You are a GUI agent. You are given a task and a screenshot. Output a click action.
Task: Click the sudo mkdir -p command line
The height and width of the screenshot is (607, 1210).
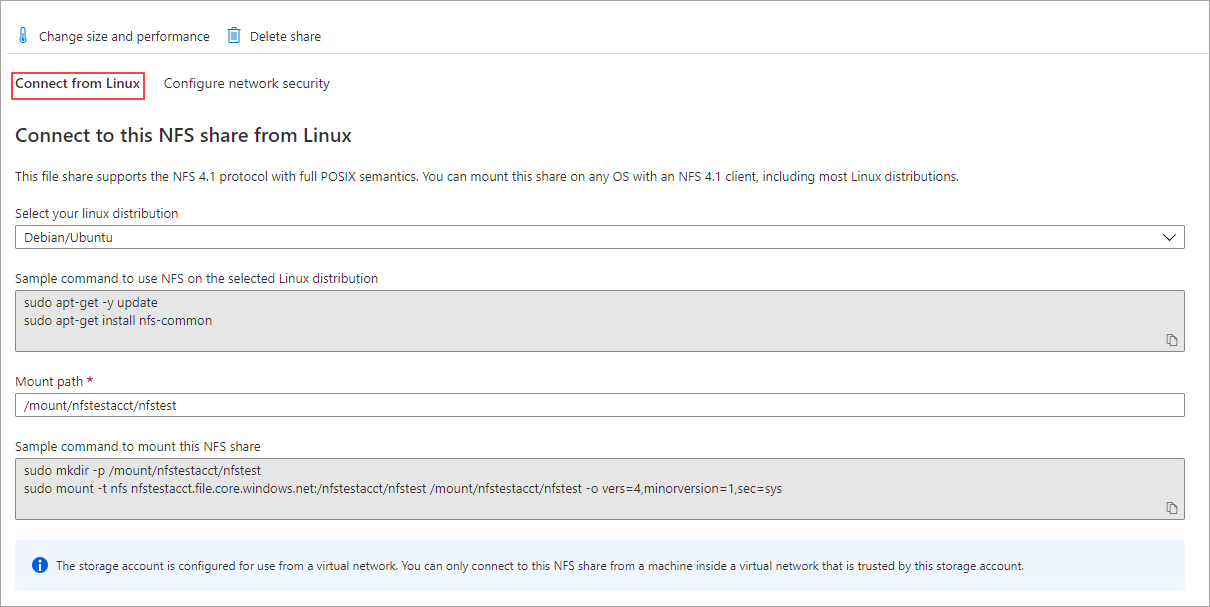tap(142, 470)
